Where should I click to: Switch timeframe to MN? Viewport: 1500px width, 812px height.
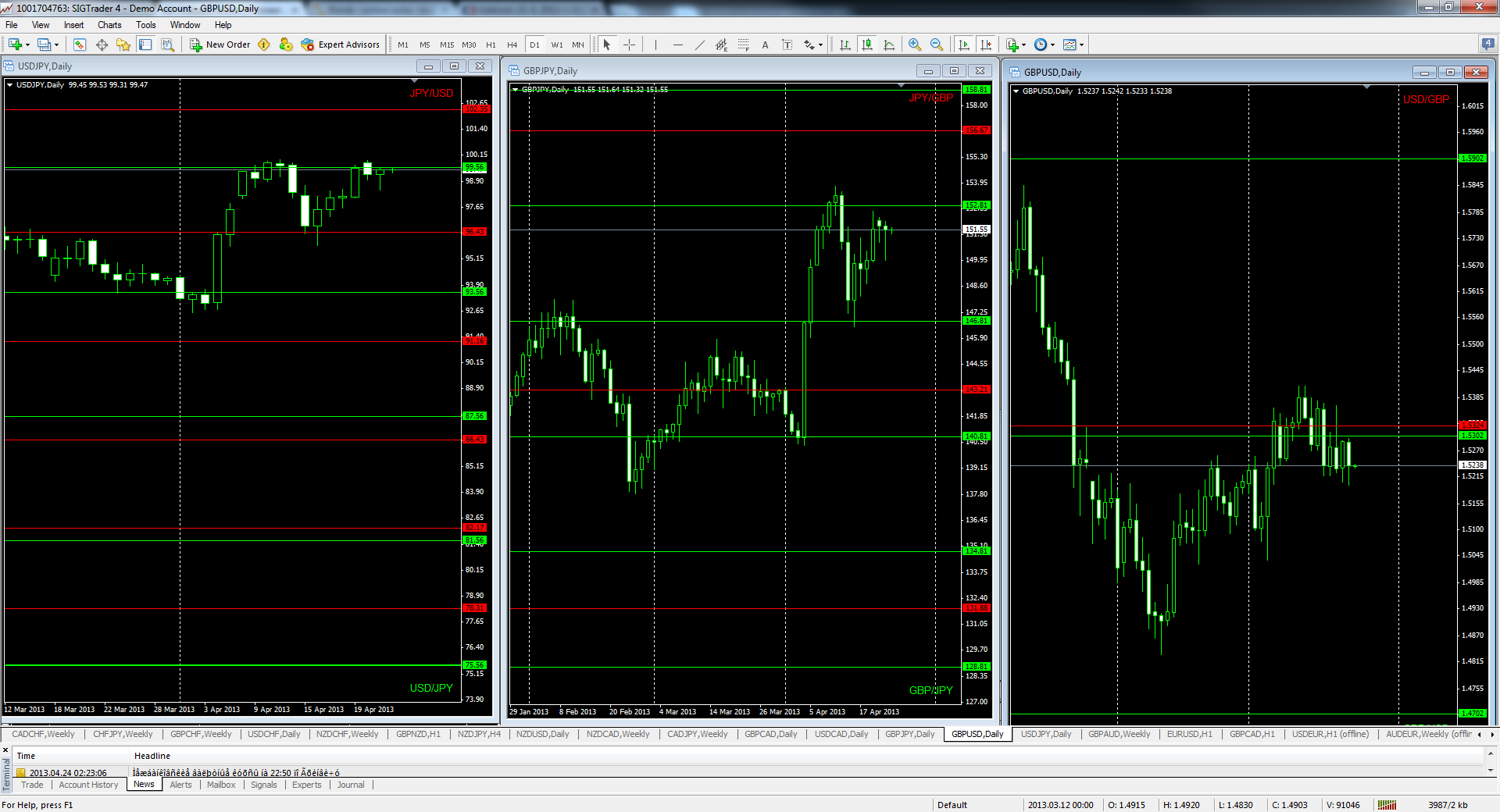578,45
